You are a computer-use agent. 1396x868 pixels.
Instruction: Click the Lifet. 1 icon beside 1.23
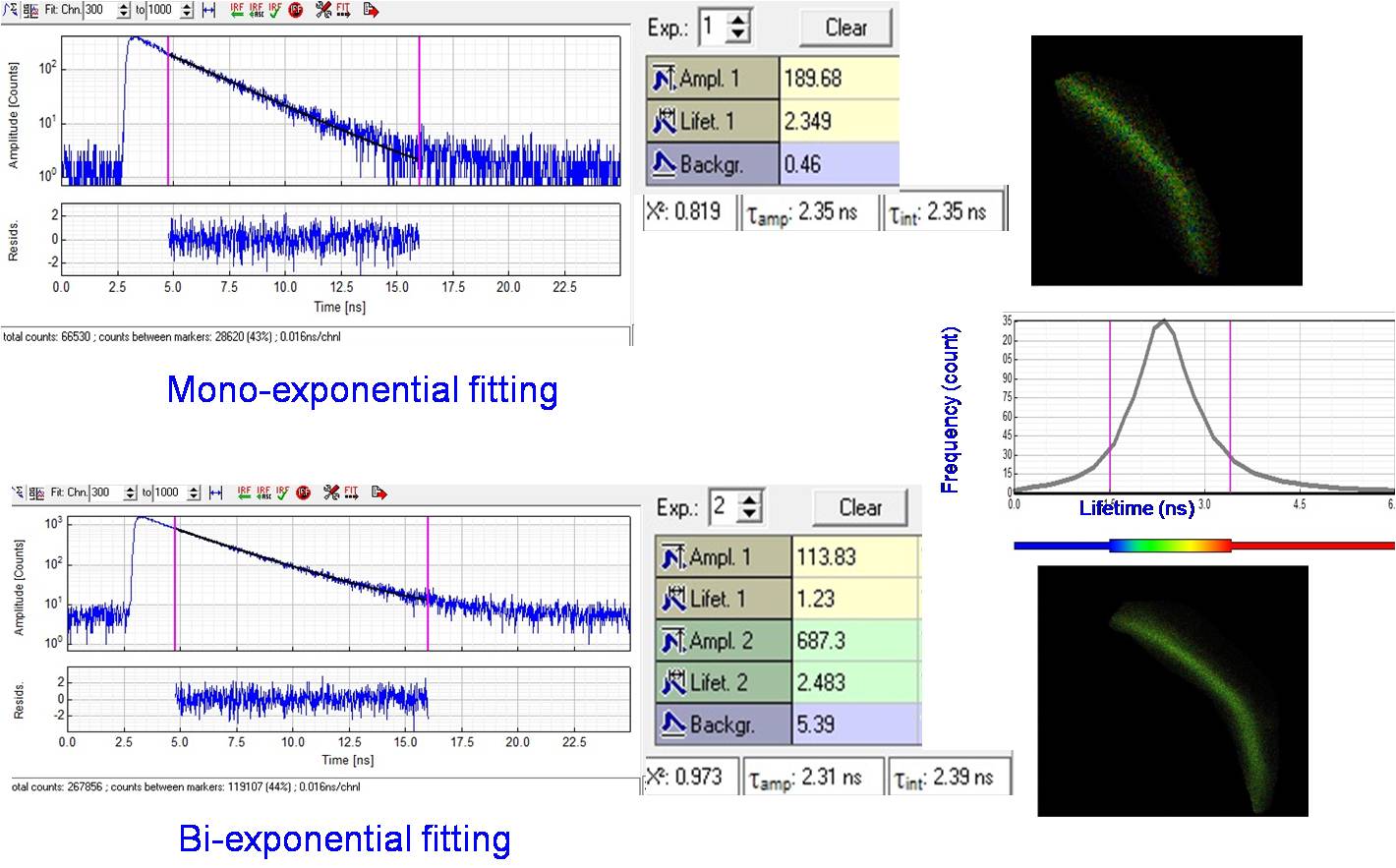coord(673,599)
